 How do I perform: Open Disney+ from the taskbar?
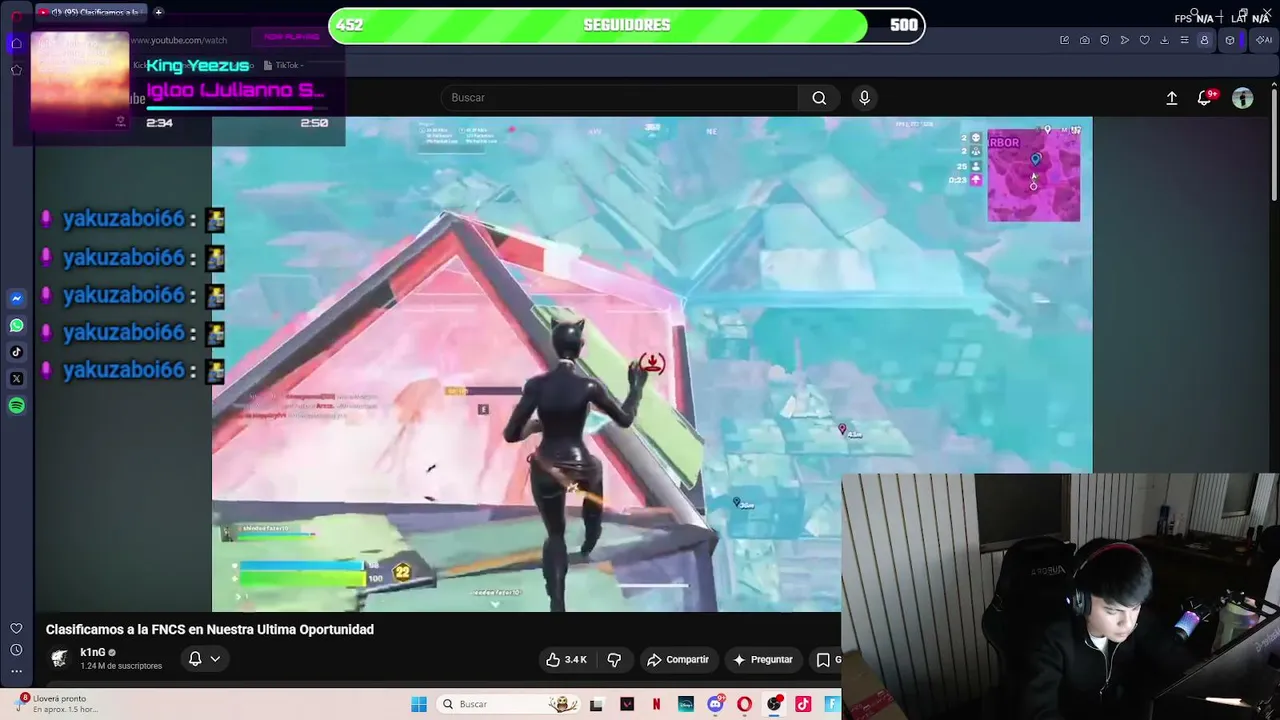click(686, 704)
